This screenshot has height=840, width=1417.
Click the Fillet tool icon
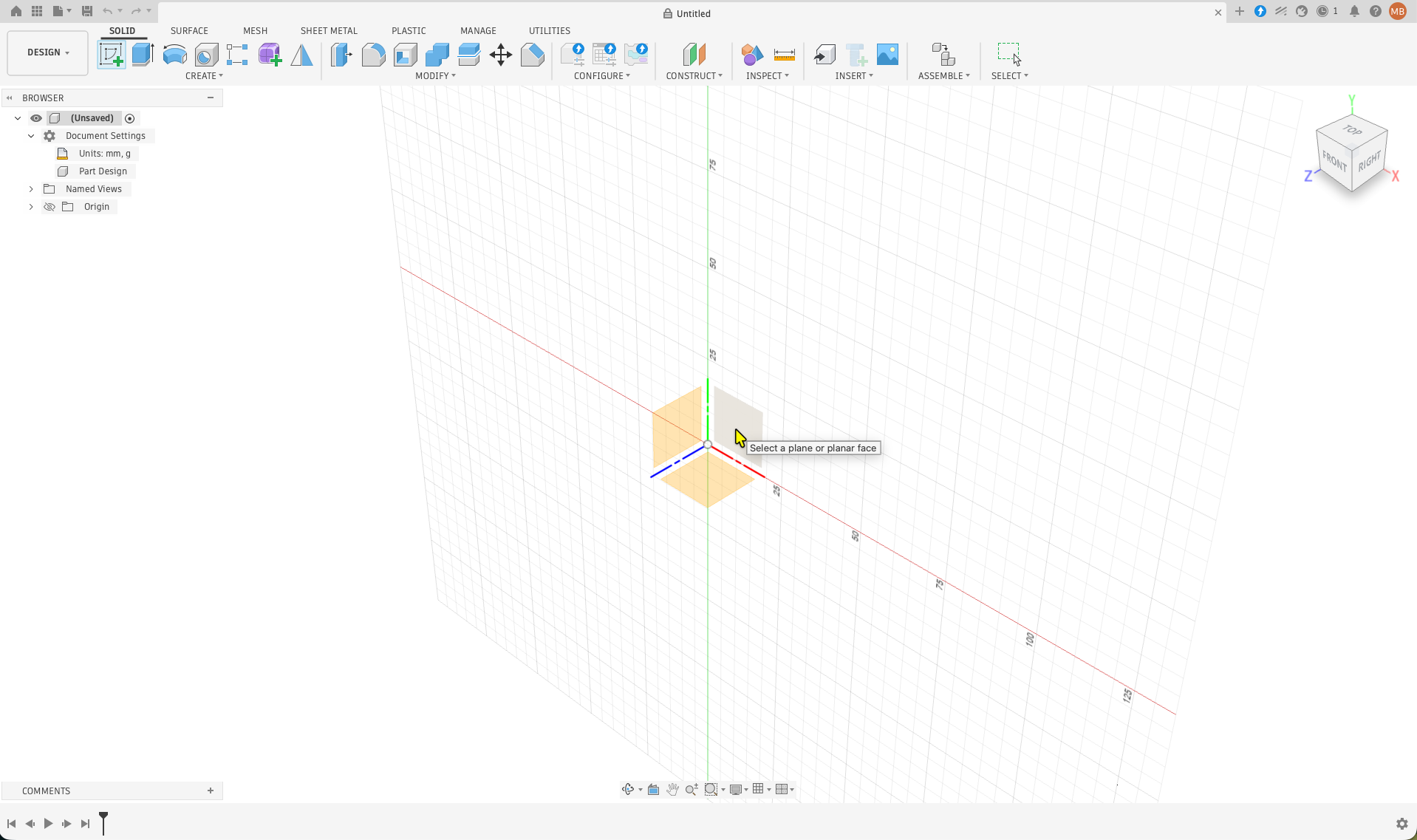click(x=373, y=55)
